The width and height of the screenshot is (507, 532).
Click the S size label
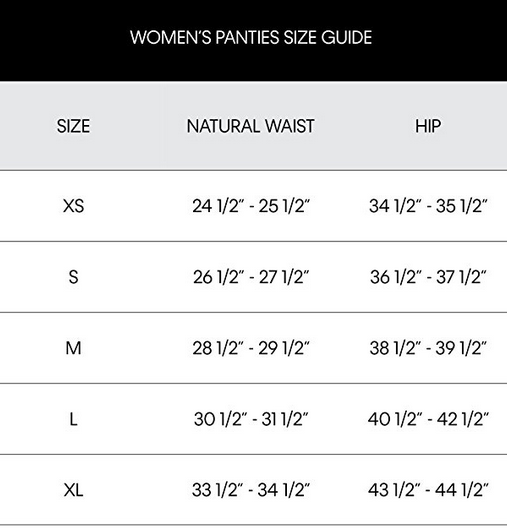click(x=73, y=277)
